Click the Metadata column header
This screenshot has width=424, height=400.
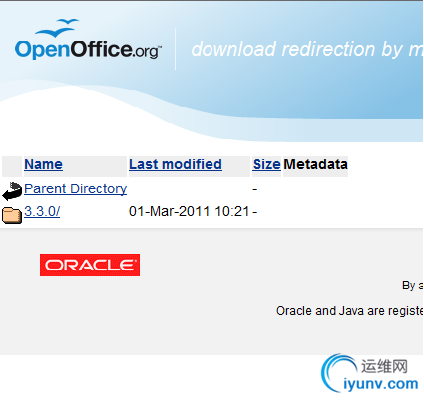click(x=315, y=164)
